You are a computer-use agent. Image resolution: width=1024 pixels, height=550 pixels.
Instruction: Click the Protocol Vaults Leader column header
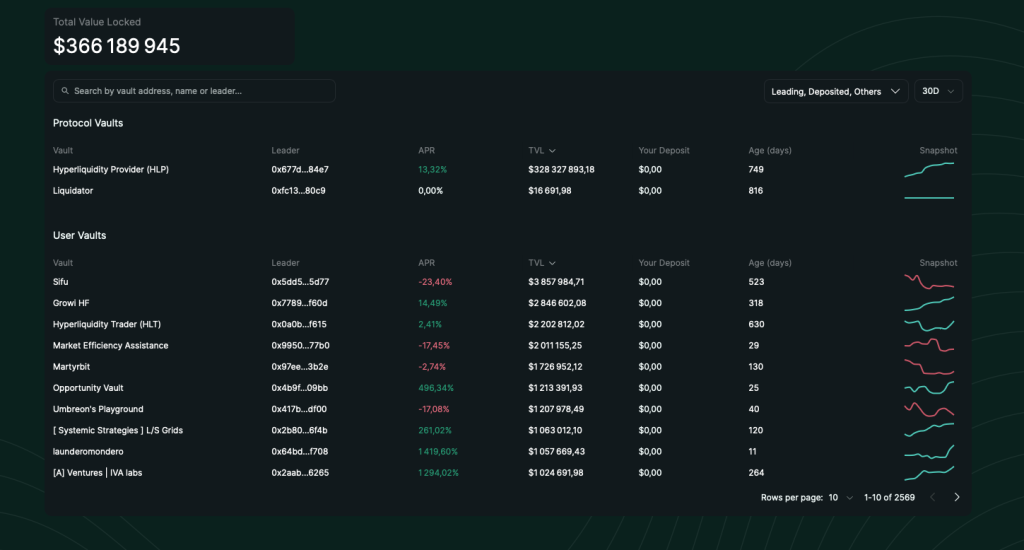point(285,150)
